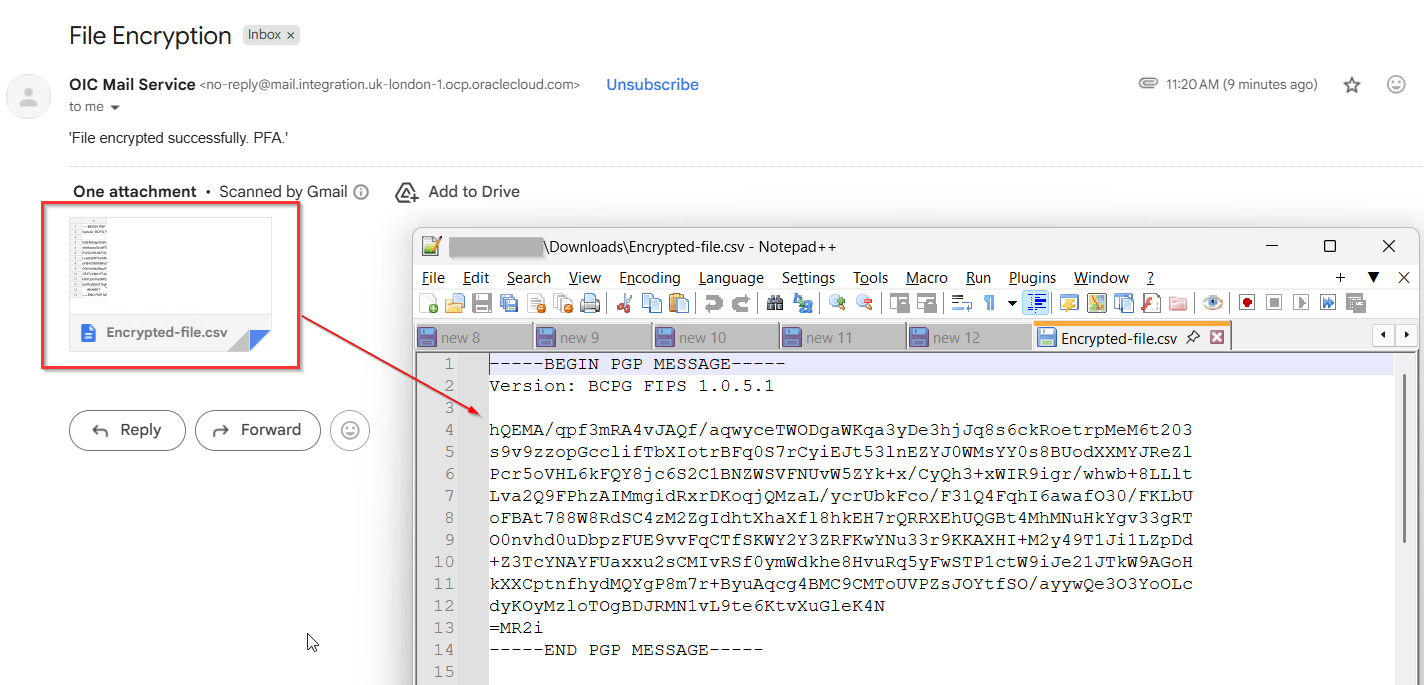Open the Encrypted-file.csv attachment thumbnail
This screenshot has width=1424, height=685.
pos(170,285)
